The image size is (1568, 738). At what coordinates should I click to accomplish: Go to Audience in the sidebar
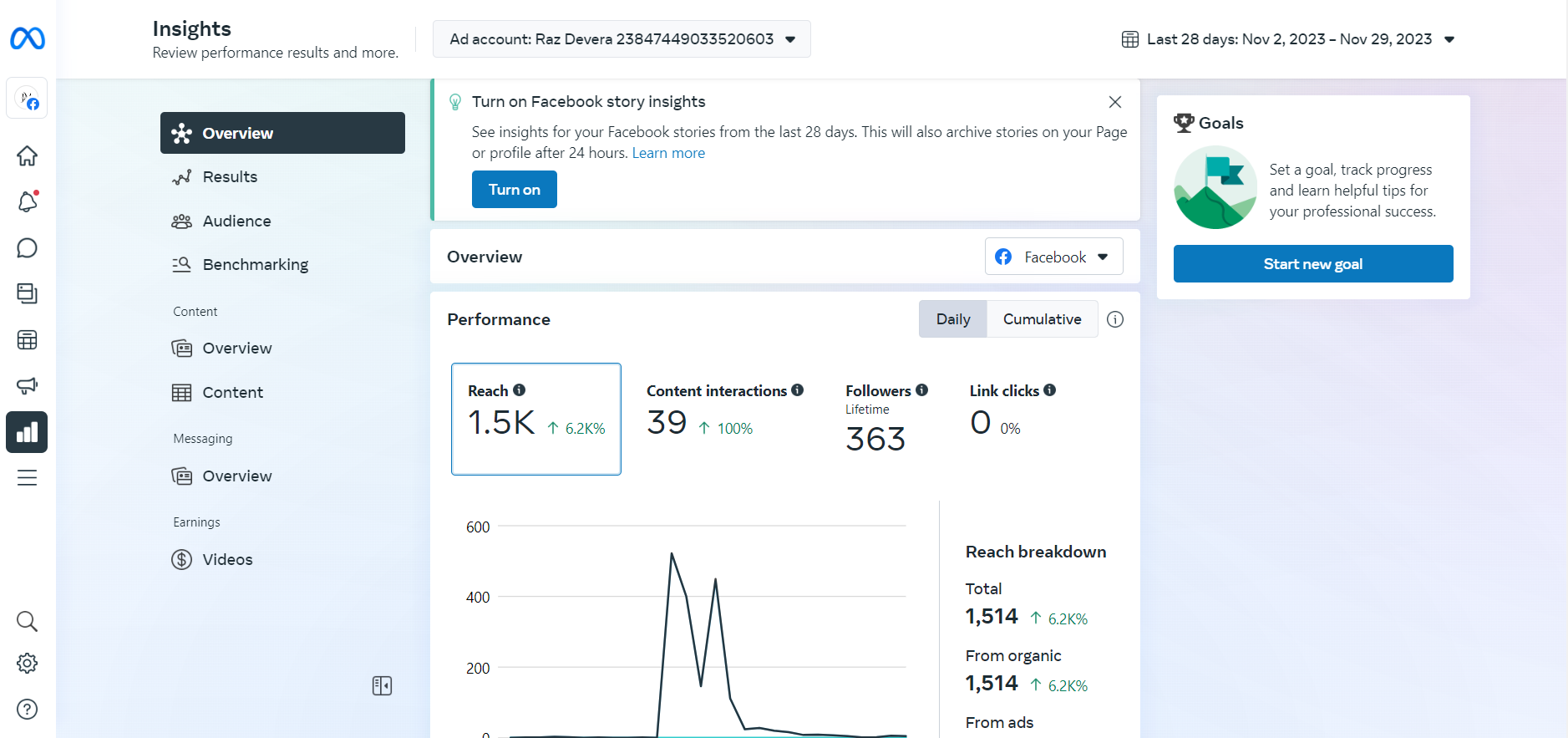[x=236, y=221]
